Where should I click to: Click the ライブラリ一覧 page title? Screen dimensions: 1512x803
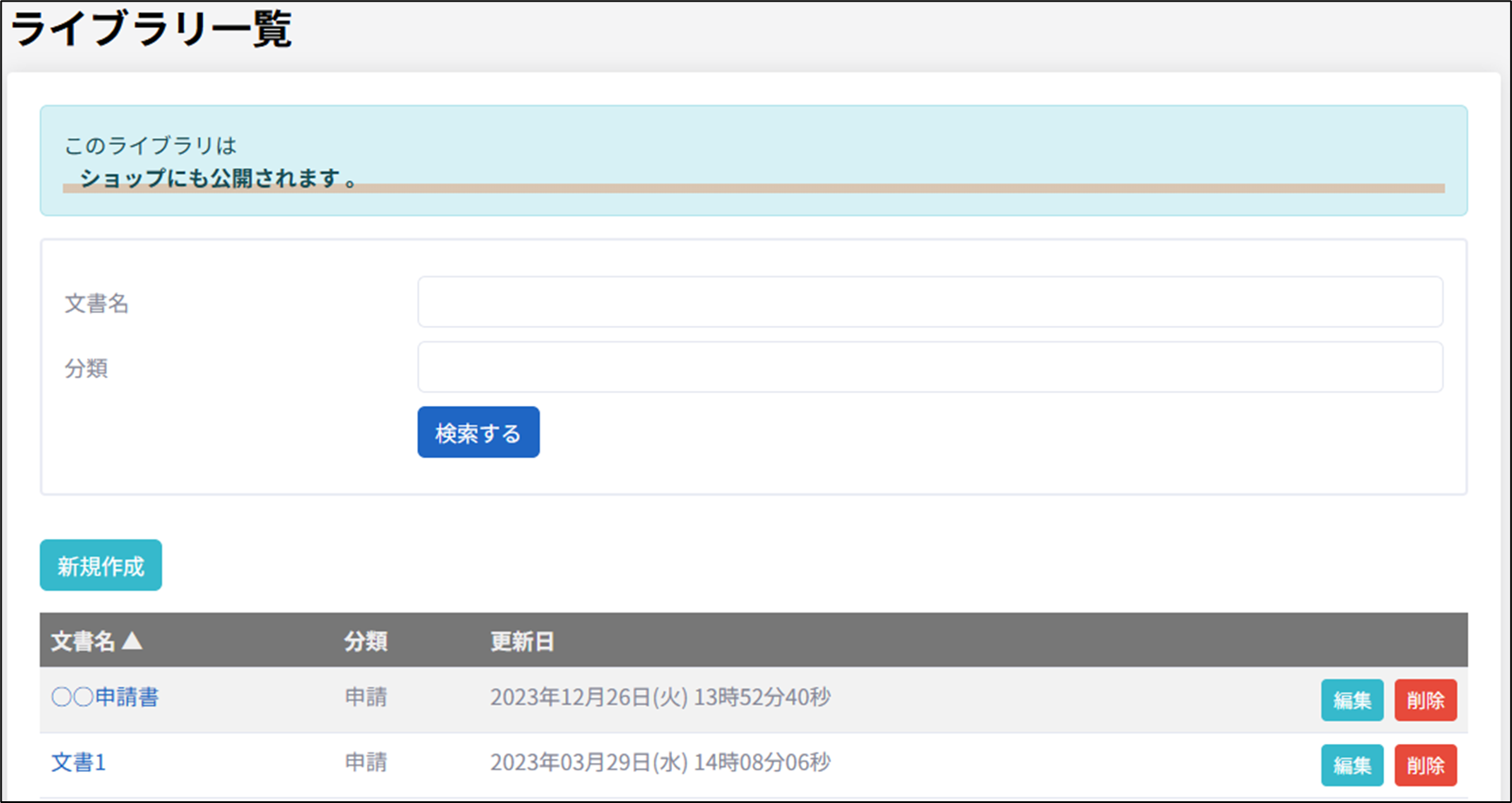[x=151, y=29]
